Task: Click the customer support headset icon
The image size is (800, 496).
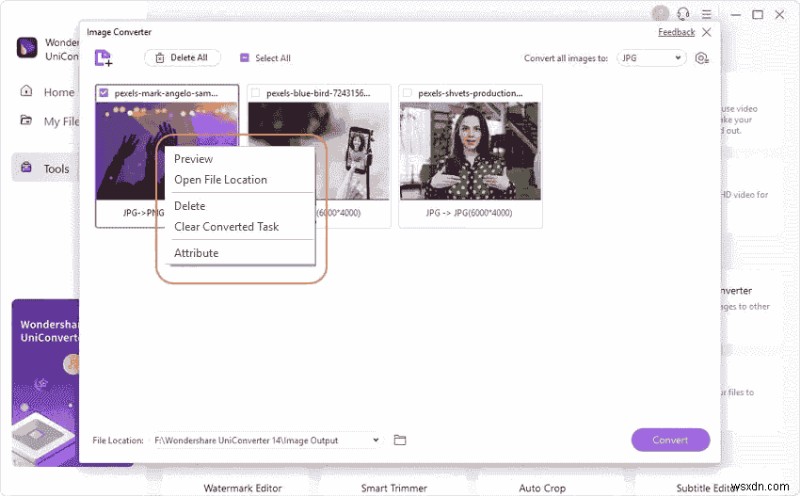Action: [683, 14]
